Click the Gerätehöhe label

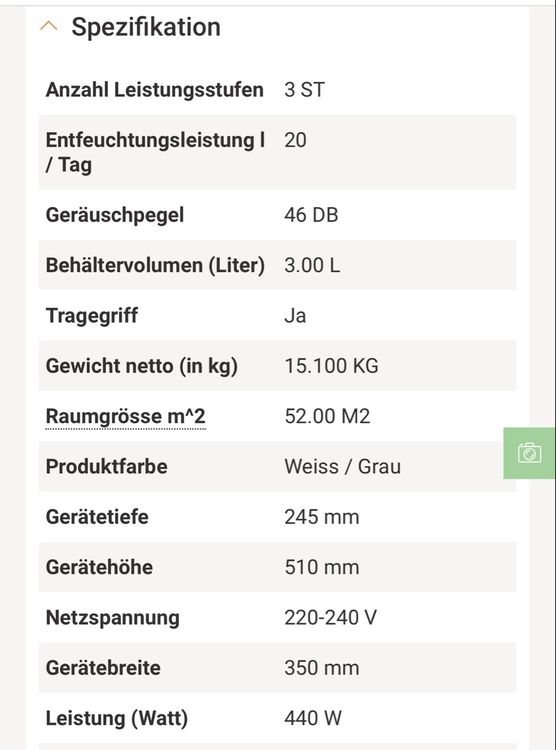click(x=100, y=567)
